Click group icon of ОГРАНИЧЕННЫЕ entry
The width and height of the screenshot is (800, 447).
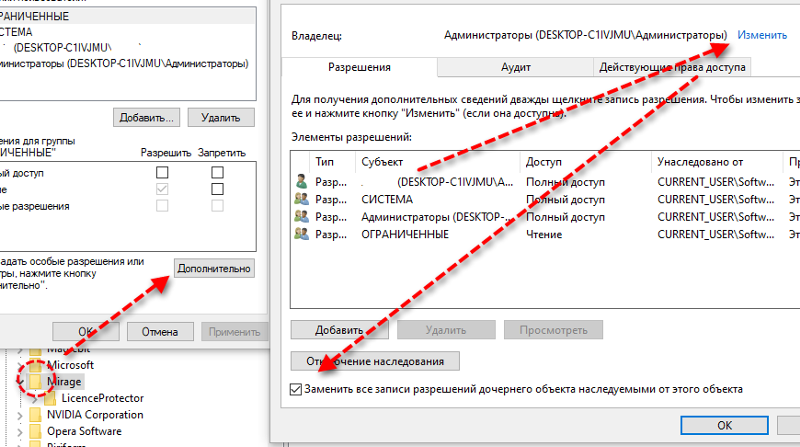(x=302, y=234)
